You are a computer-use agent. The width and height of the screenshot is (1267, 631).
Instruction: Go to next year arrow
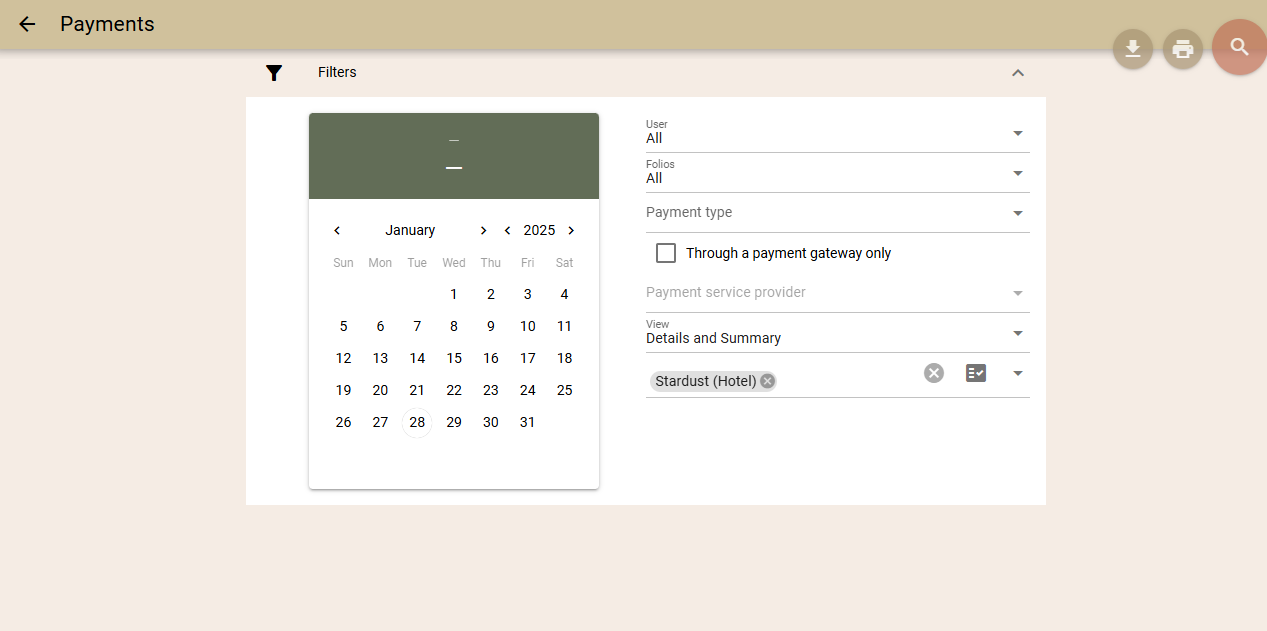571,230
